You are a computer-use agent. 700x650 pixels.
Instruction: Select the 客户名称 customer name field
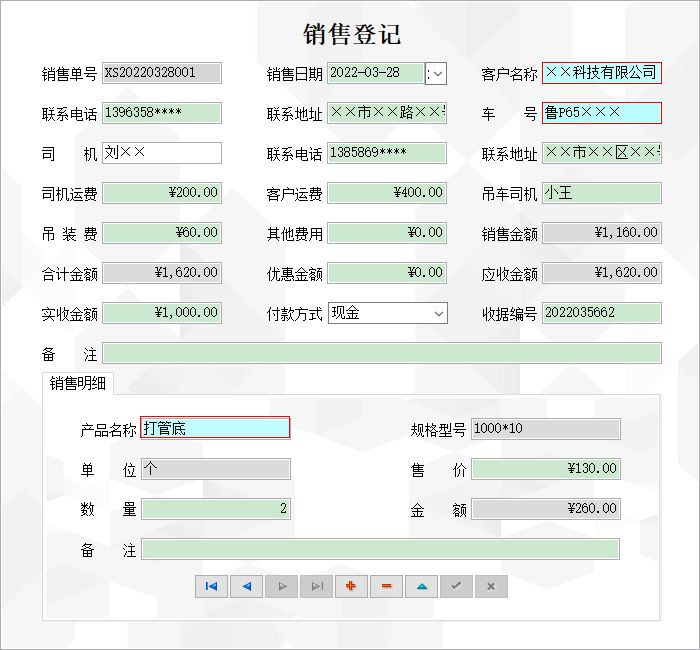click(602, 73)
